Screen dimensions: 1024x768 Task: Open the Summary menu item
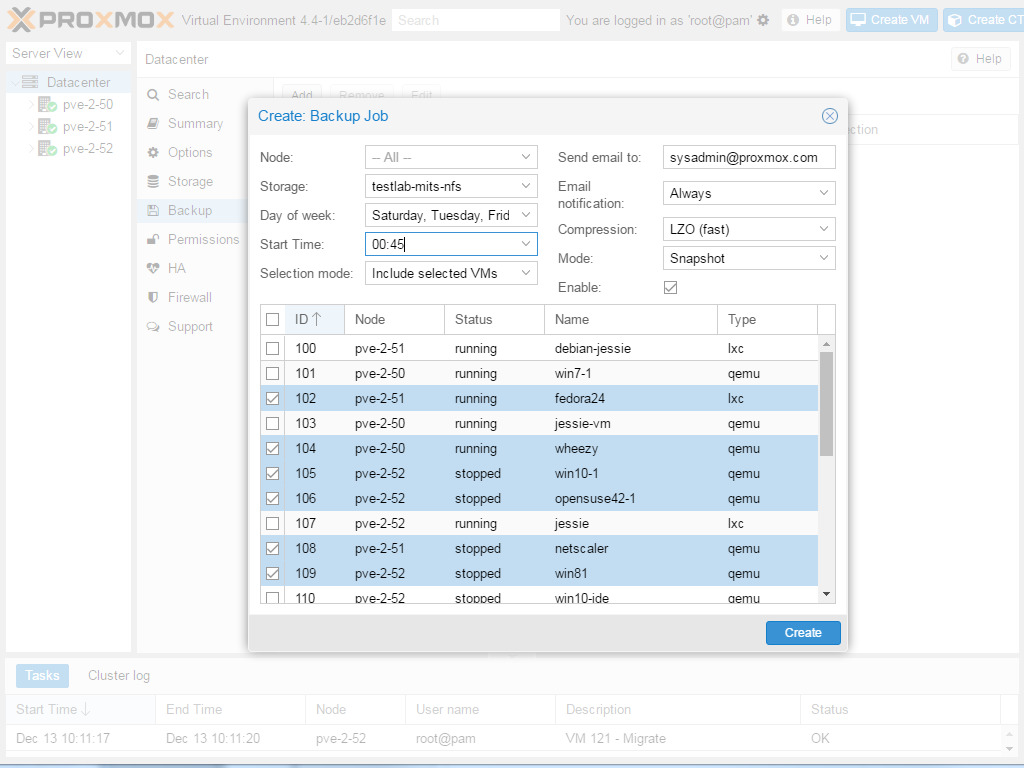[x=195, y=123]
